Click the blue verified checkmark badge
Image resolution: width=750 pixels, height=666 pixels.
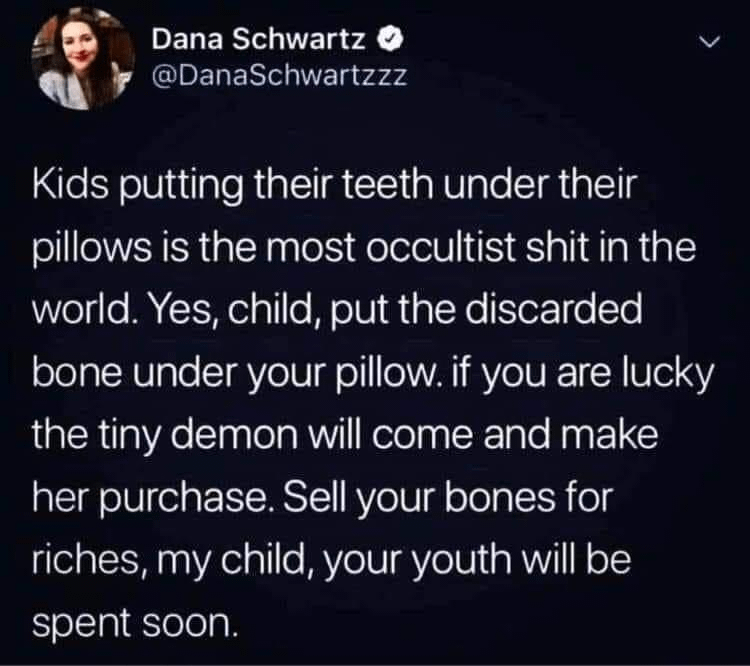[392, 39]
